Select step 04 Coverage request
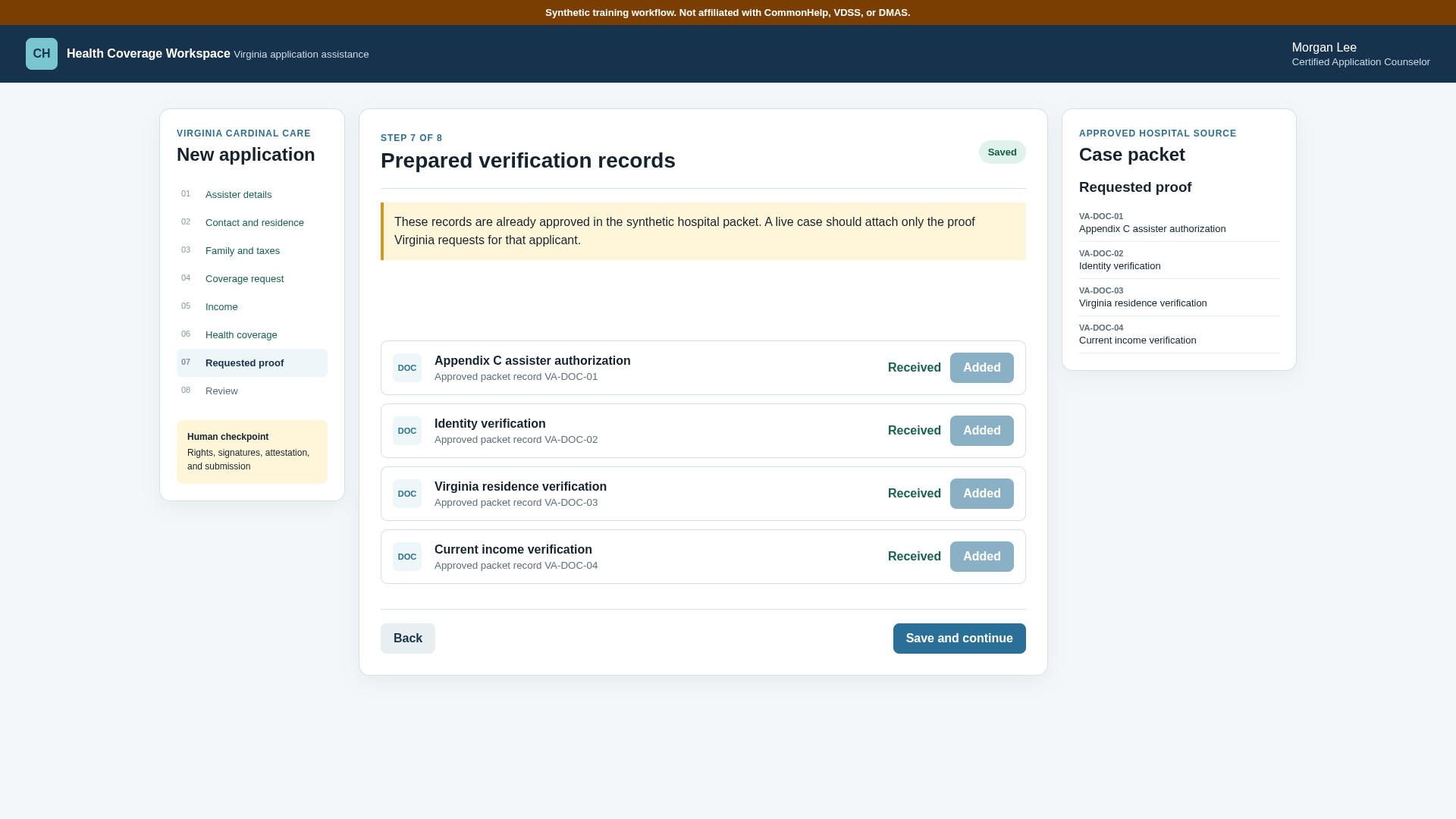This screenshot has width=1456, height=819. [x=252, y=278]
